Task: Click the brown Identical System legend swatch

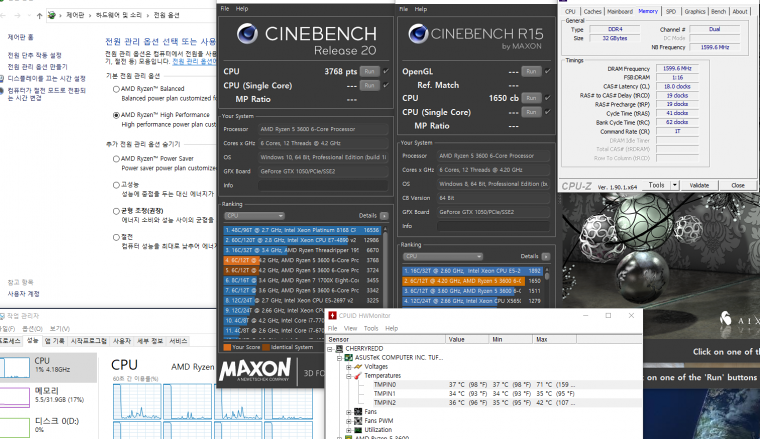Action: [x=266, y=347]
